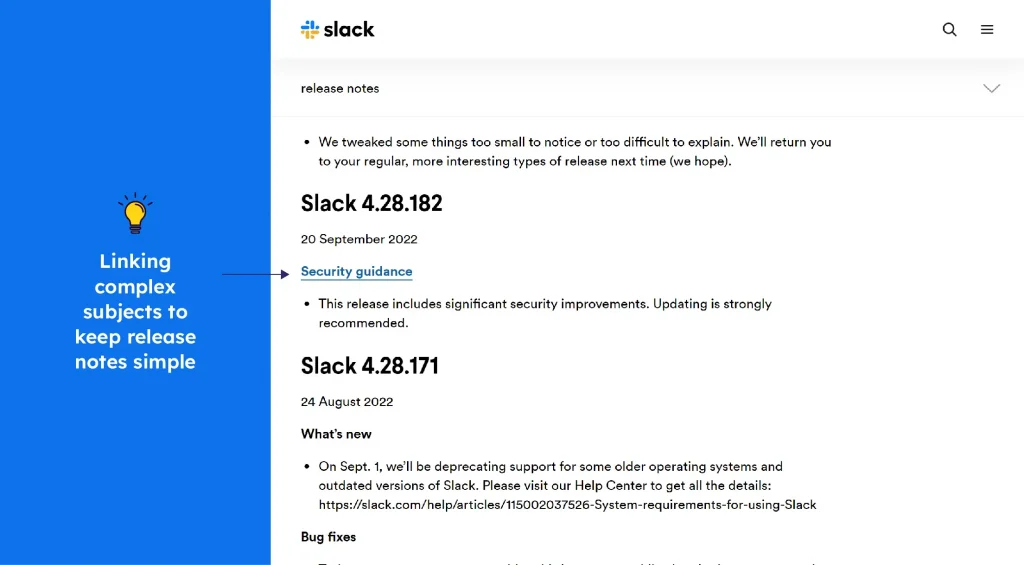
Task: Open search with the magnifying glass icon
Action: 950,29
